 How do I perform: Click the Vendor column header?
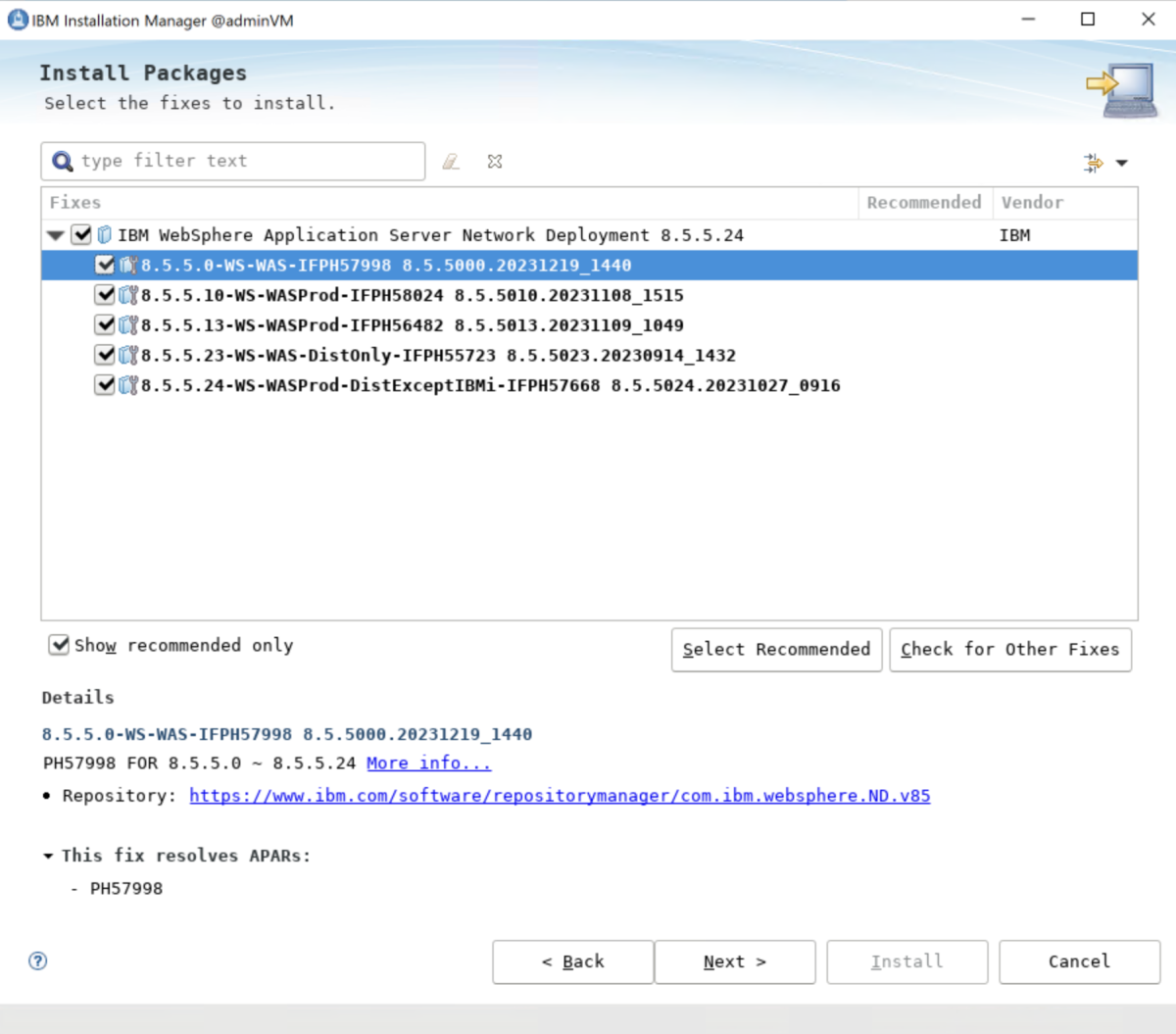1031,202
